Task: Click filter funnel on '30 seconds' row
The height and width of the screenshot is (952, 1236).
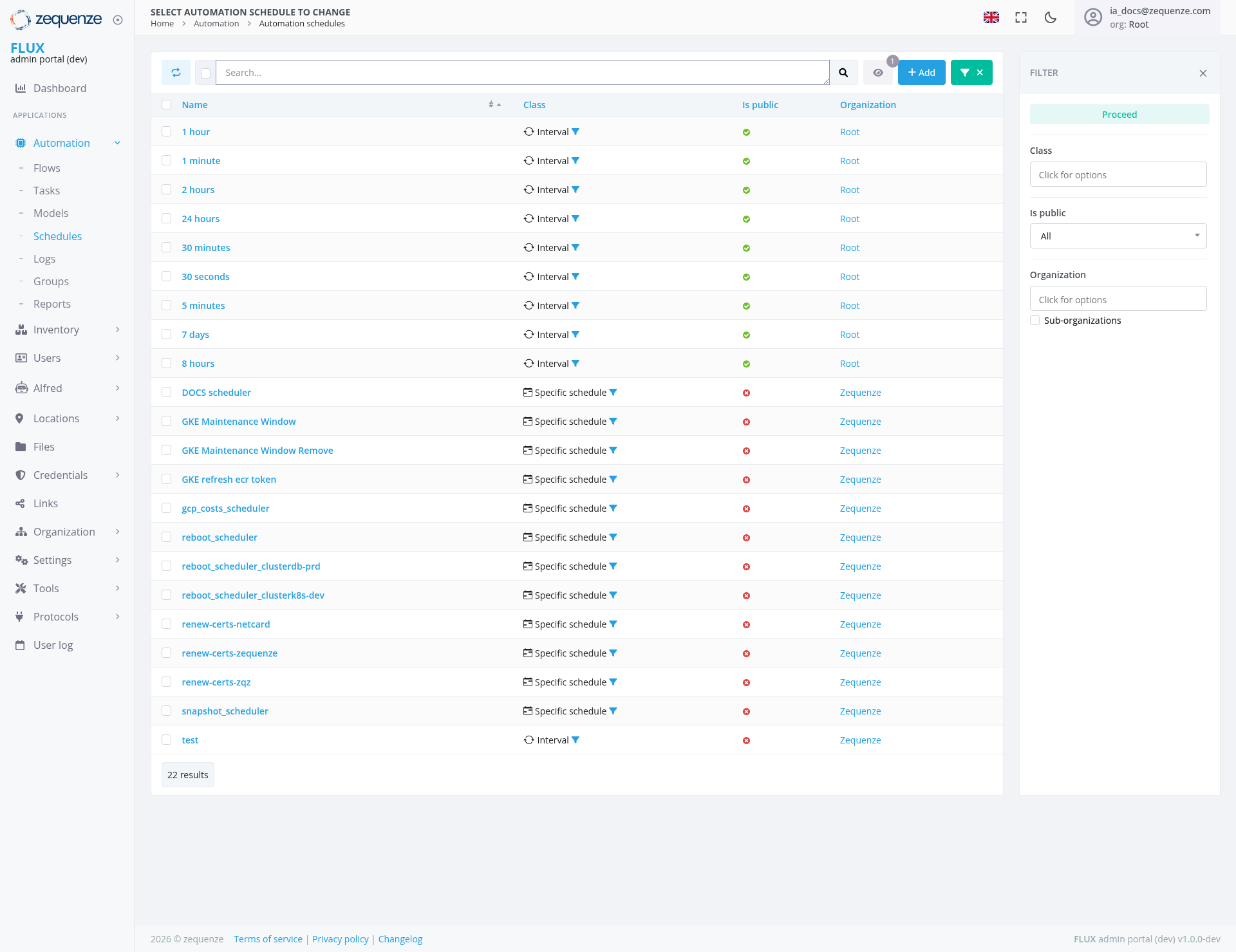Action: coord(576,277)
